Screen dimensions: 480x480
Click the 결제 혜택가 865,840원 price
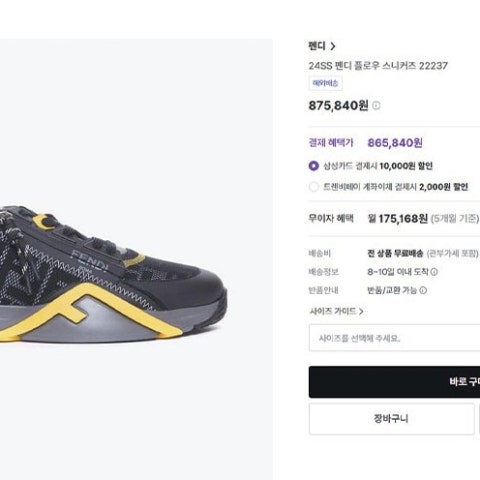[395, 143]
